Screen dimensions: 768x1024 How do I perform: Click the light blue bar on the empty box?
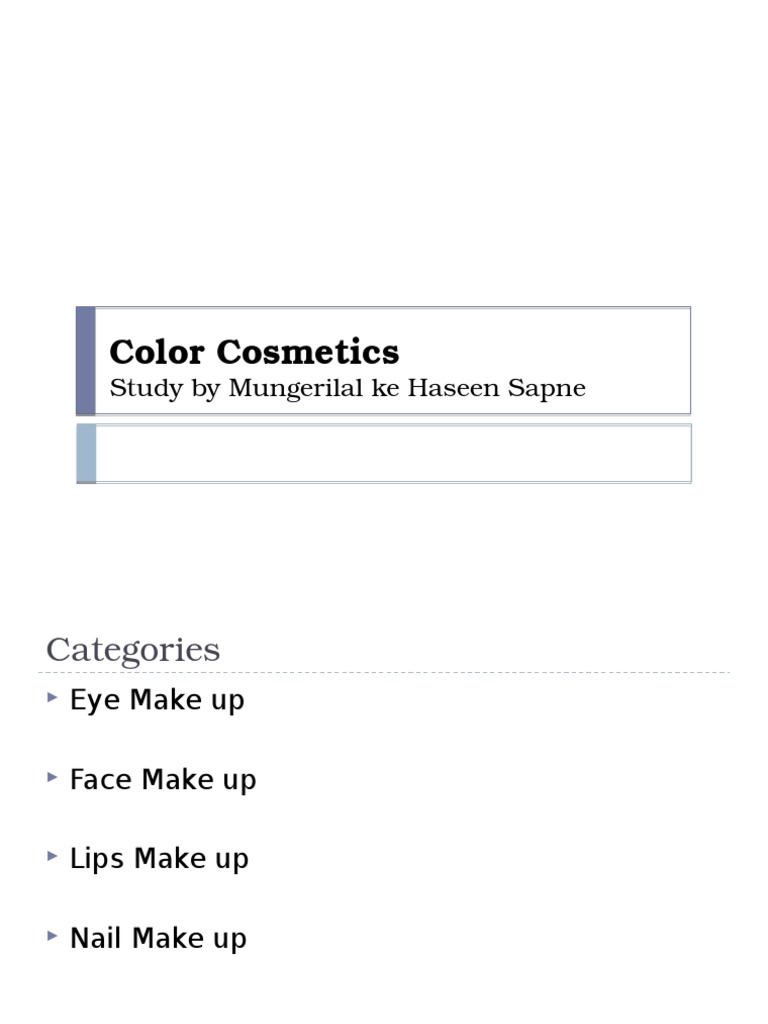pyautogui.click(x=86, y=453)
